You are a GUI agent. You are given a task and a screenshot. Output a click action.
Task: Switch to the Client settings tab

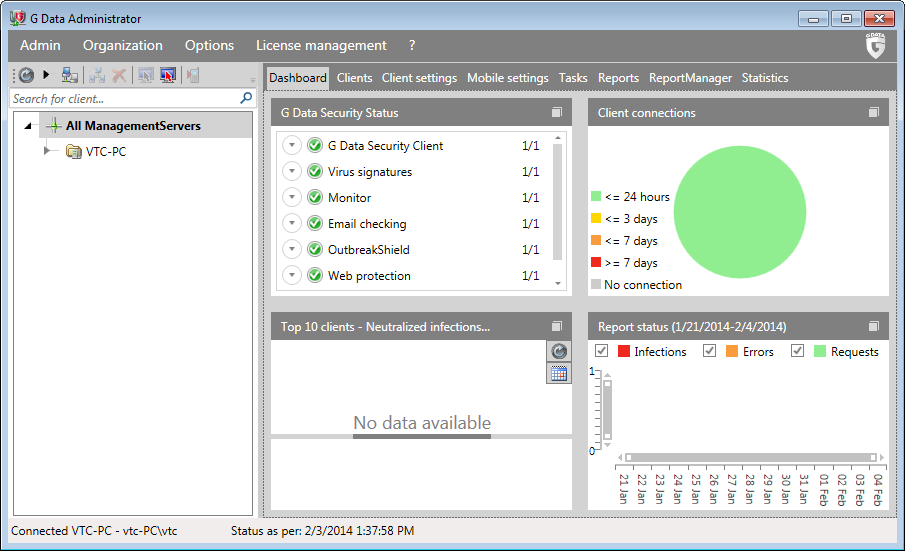click(x=419, y=78)
